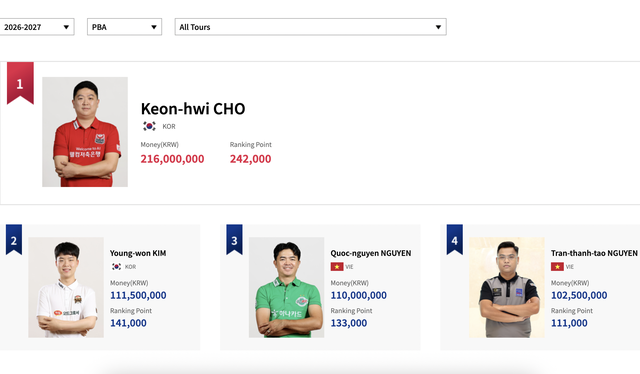
Task: Open the All Tours dropdown
Action: [x=311, y=27]
